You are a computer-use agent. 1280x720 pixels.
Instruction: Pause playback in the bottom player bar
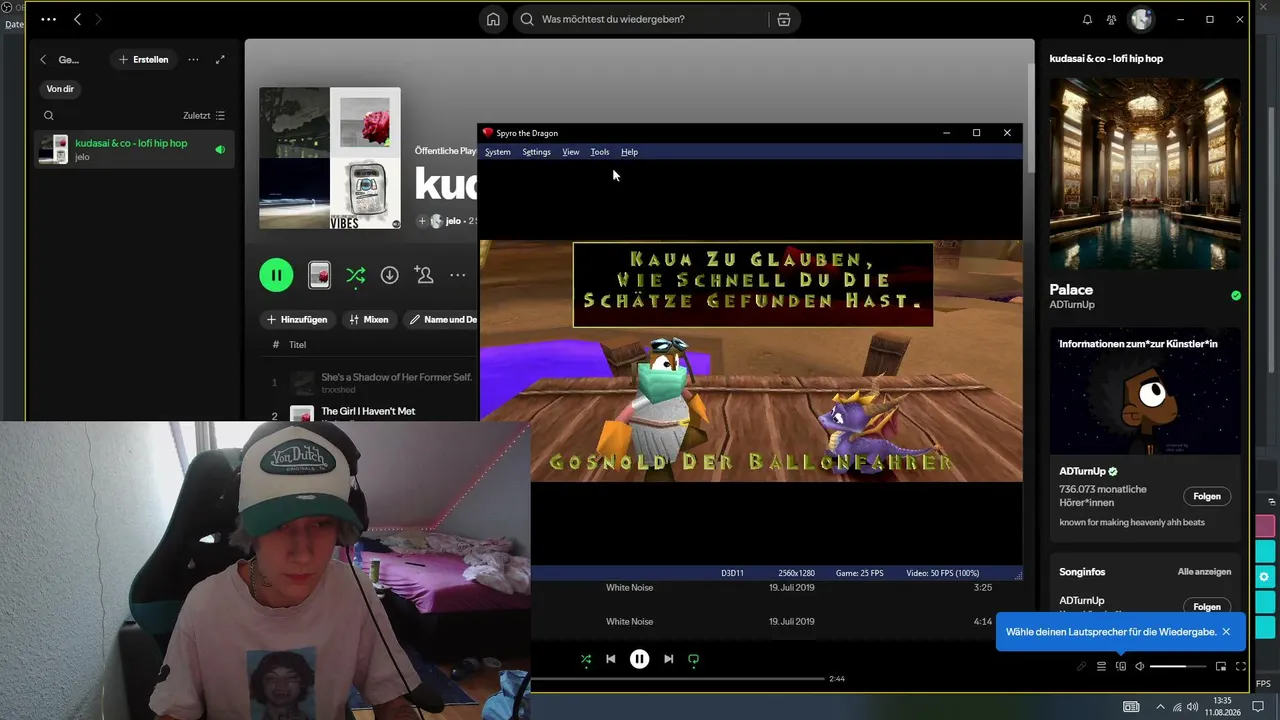(x=640, y=659)
